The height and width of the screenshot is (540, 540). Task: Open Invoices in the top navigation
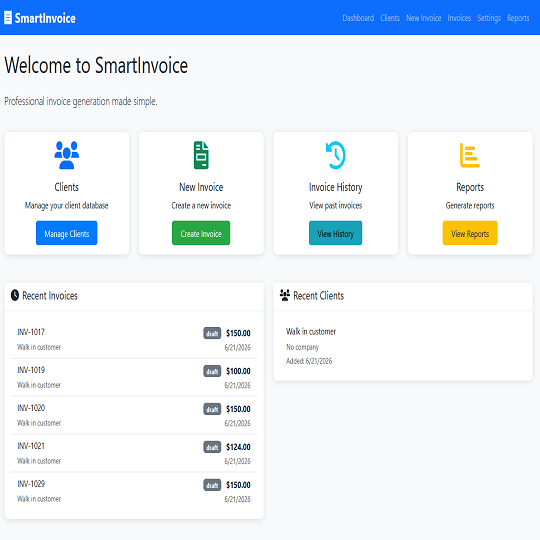(x=459, y=18)
